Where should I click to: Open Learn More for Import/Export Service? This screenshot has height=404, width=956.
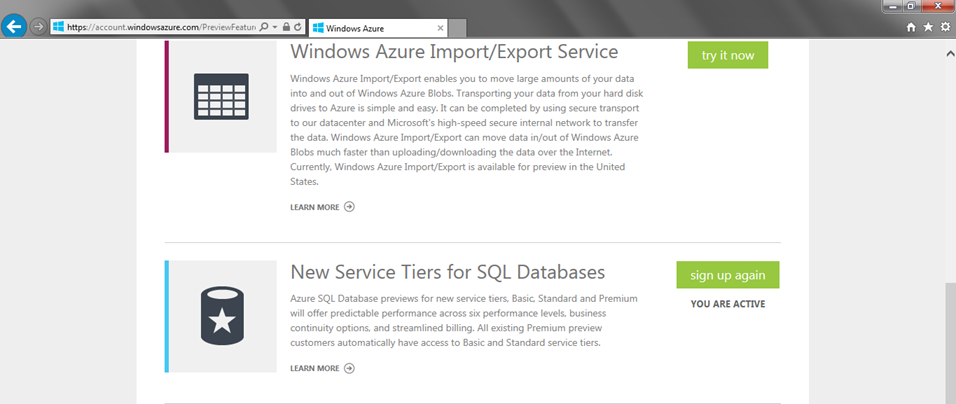point(322,207)
